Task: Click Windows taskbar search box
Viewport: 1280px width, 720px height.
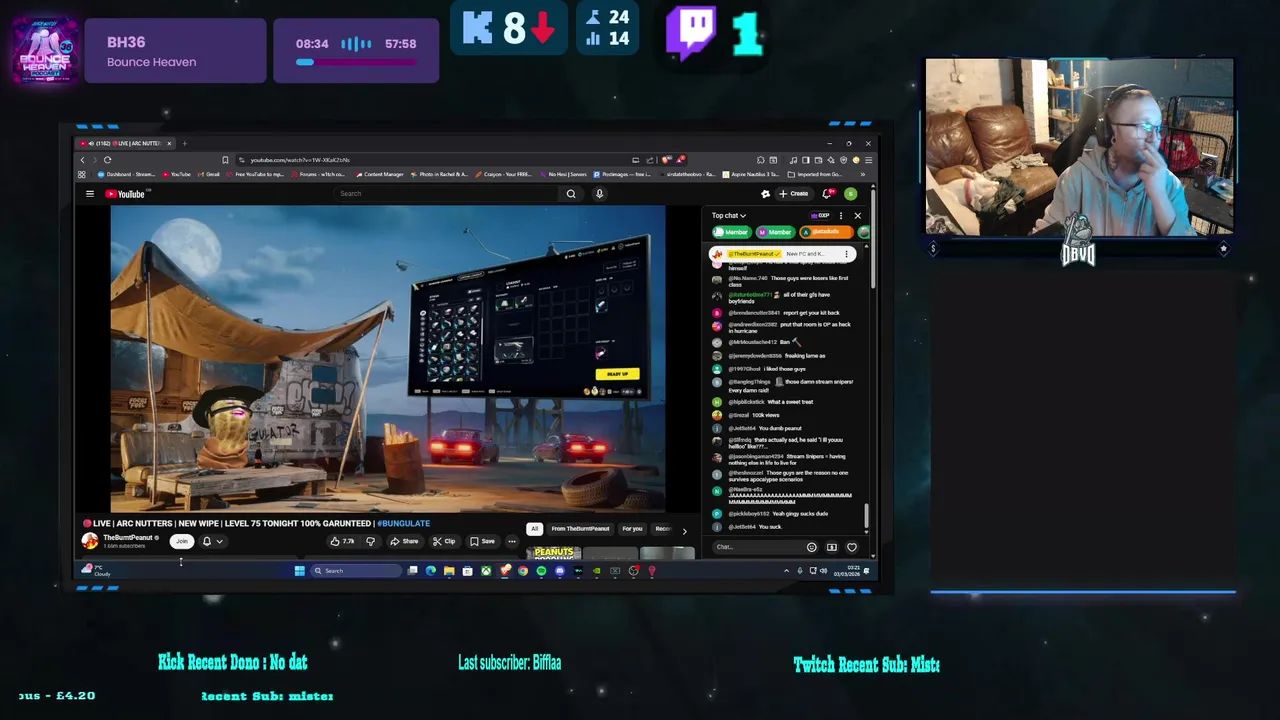Action: tap(355, 571)
